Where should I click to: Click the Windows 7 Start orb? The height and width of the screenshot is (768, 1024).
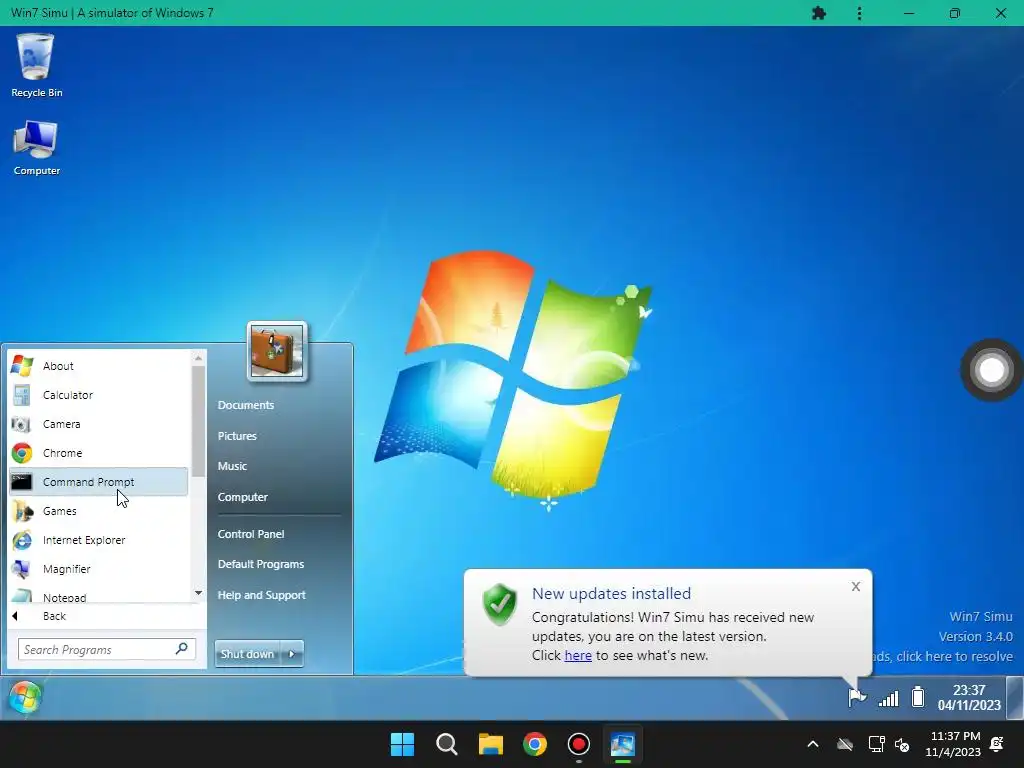pyautogui.click(x=25, y=697)
